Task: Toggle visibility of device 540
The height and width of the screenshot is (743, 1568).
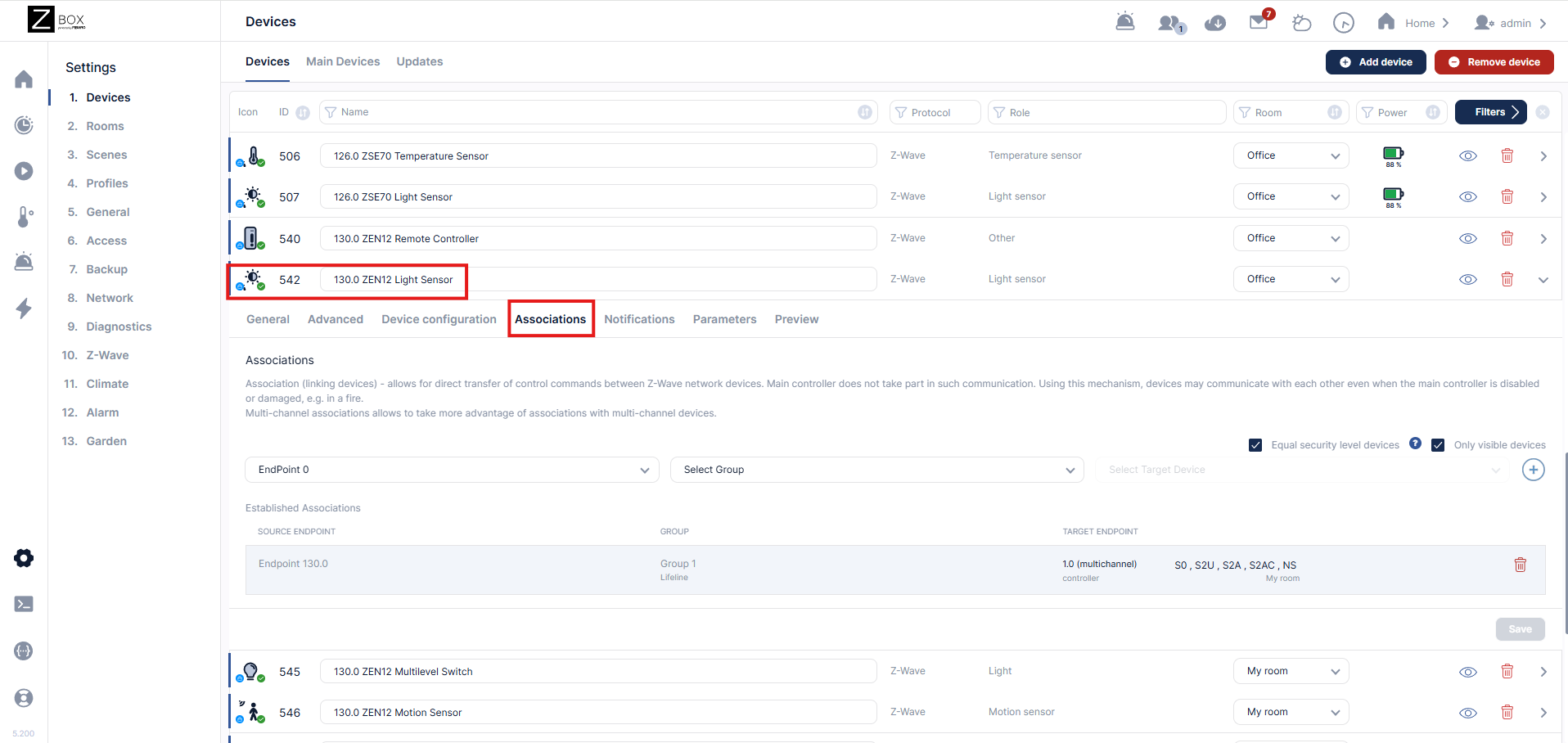Action: (x=1468, y=238)
